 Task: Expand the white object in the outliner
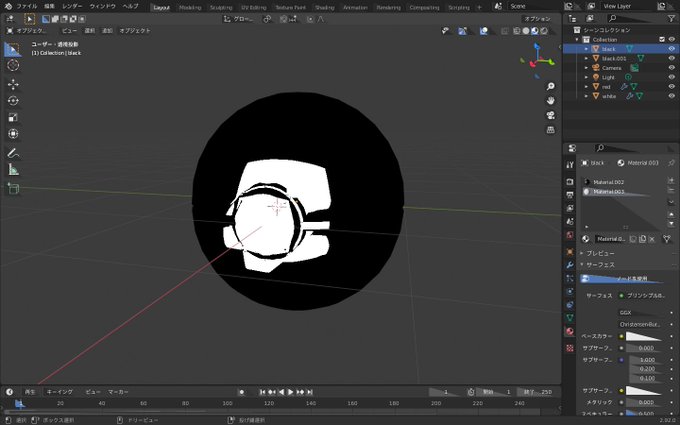tap(586, 96)
